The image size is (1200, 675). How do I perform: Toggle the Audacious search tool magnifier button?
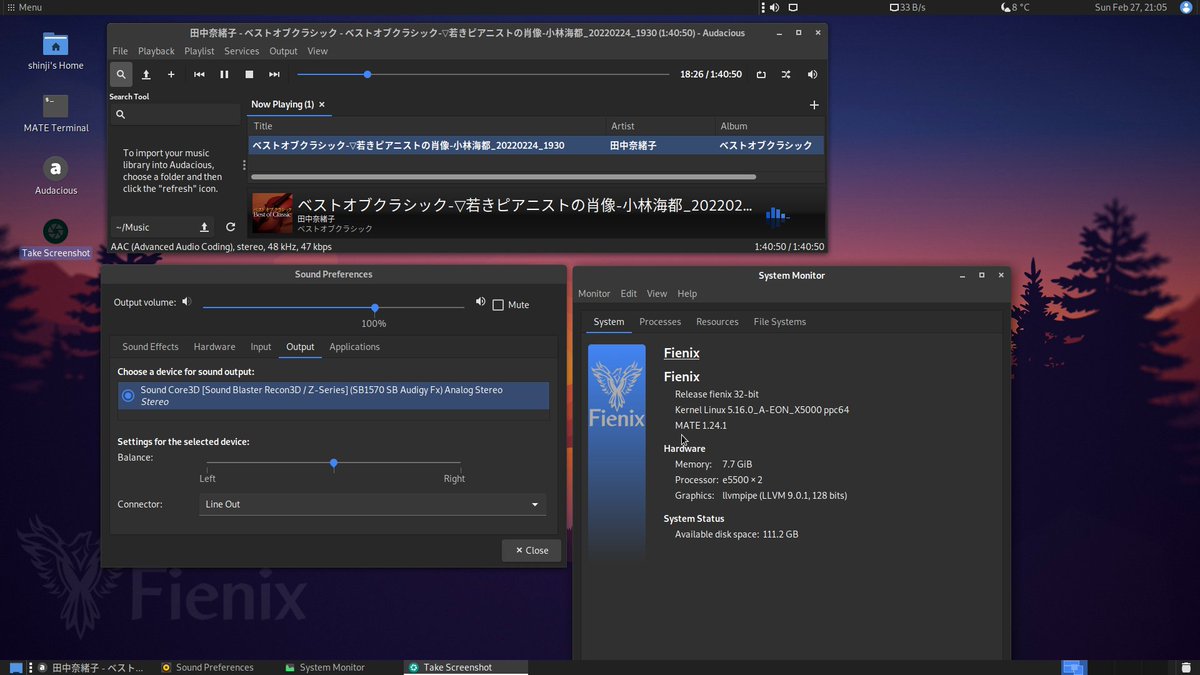click(x=121, y=74)
